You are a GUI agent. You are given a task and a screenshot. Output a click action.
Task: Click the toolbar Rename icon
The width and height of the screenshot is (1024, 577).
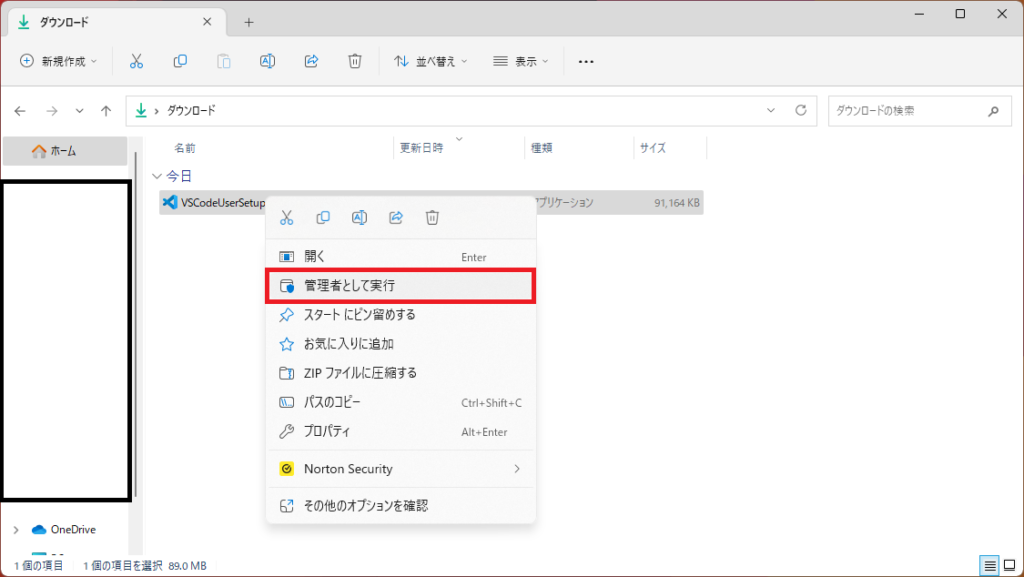point(267,61)
